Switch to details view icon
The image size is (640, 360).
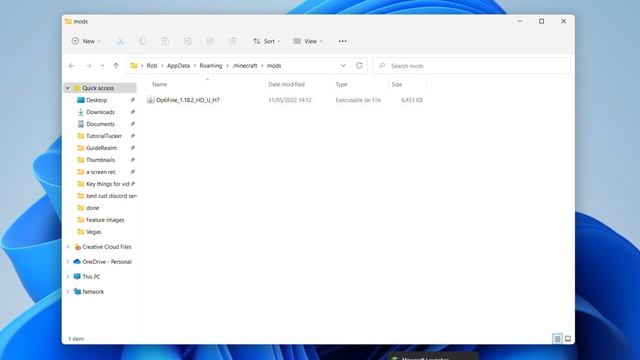tap(557, 339)
